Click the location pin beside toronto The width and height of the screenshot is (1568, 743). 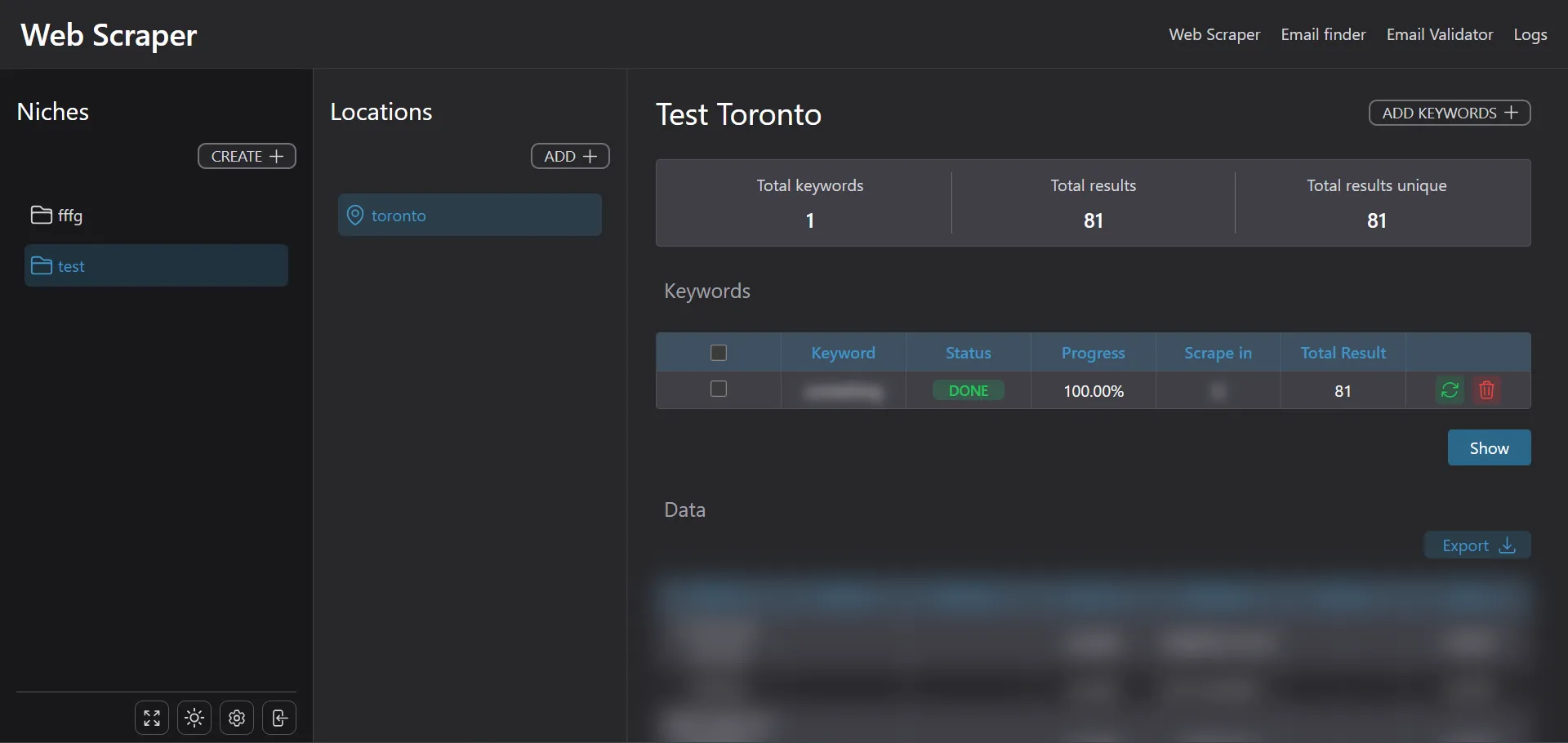pos(354,215)
